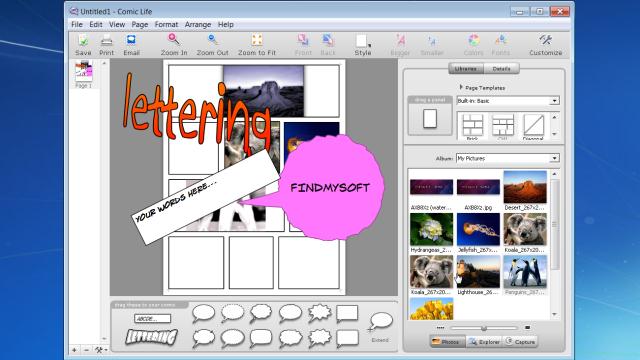Click template list scroll down arrow

pos(554,134)
